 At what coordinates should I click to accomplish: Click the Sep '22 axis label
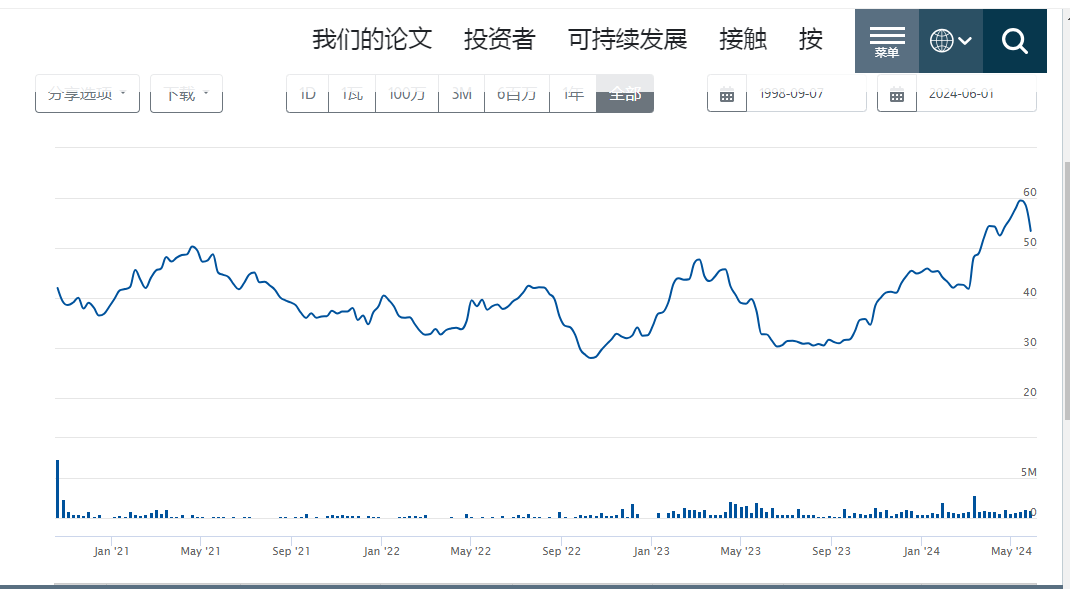click(562, 551)
